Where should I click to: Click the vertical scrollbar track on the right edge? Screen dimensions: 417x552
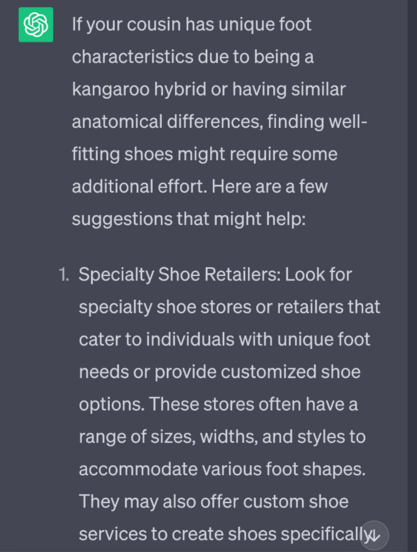tap(412, 276)
